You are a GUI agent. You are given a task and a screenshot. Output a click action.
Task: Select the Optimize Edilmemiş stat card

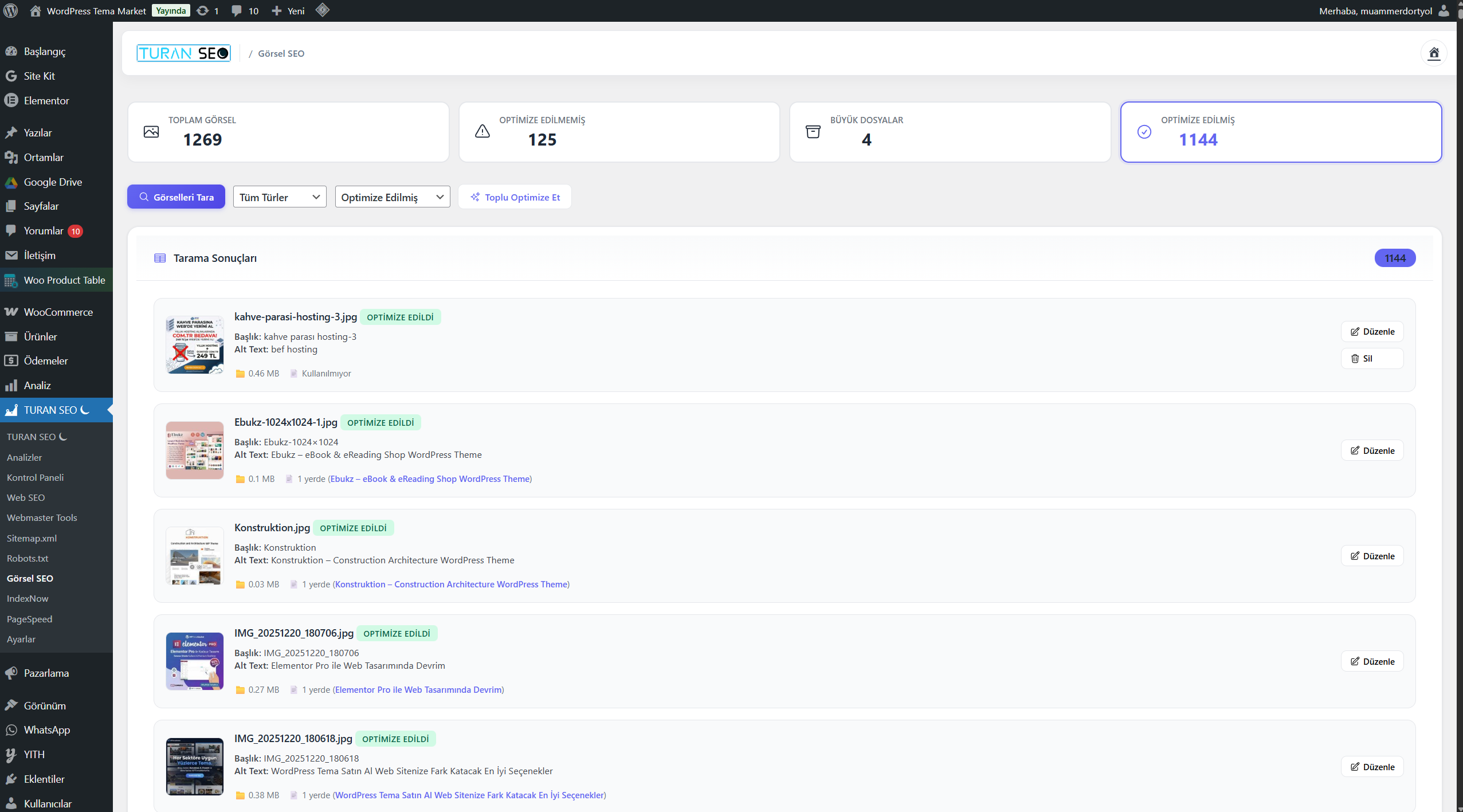click(x=619, y=132)
